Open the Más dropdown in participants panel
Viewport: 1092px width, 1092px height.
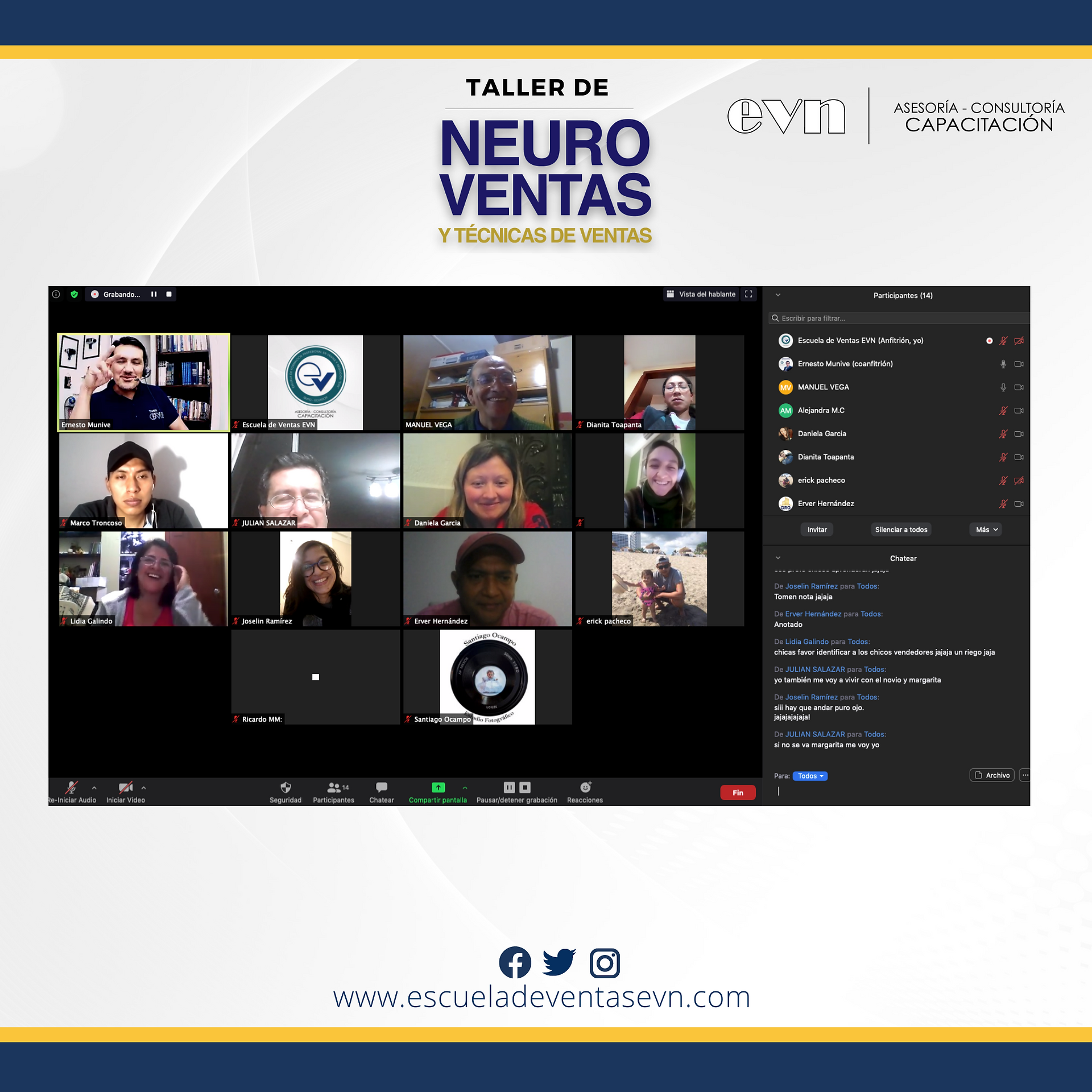986,530
